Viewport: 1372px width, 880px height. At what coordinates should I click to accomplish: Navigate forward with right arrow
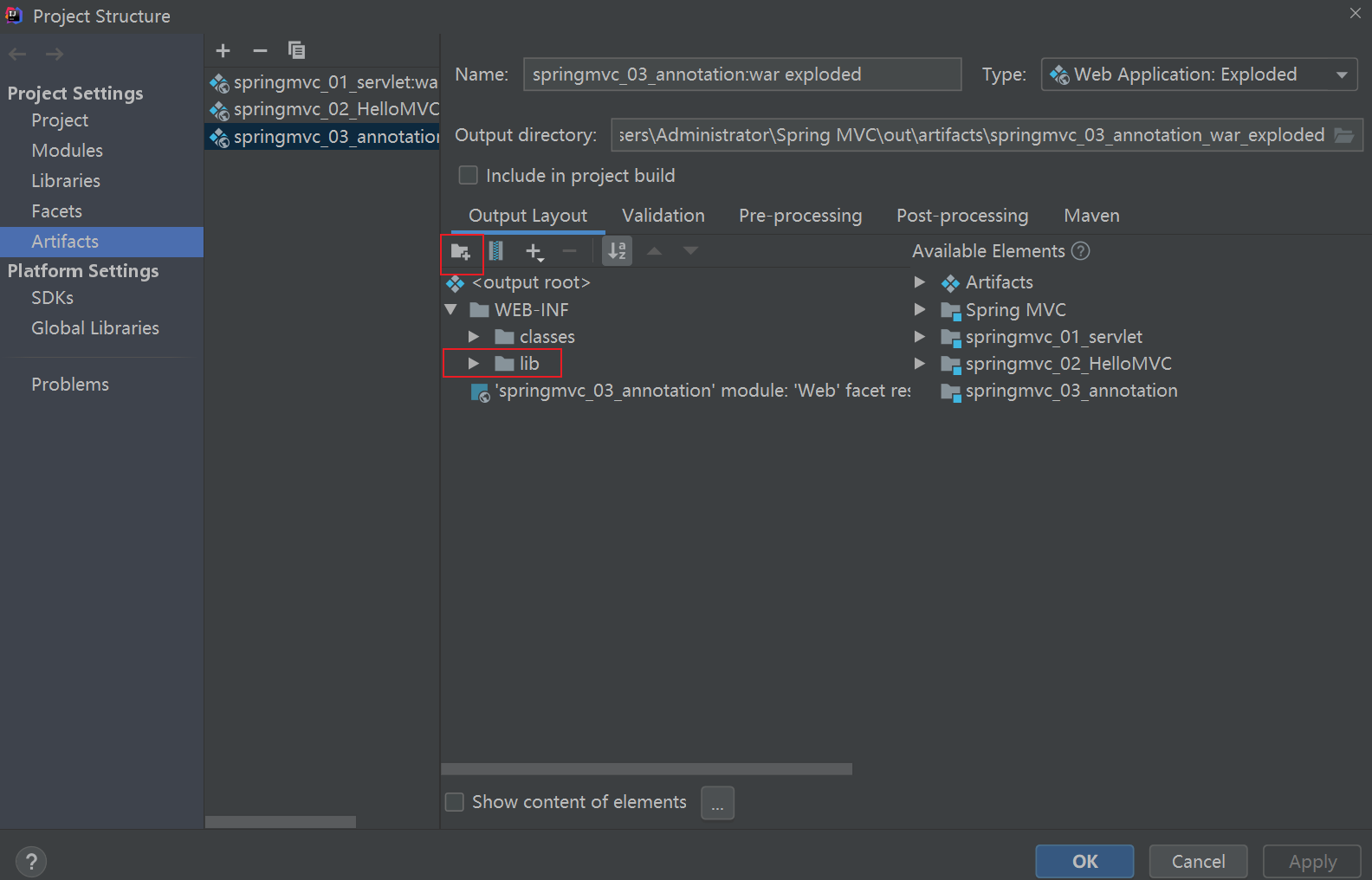(x=55, y=55)
